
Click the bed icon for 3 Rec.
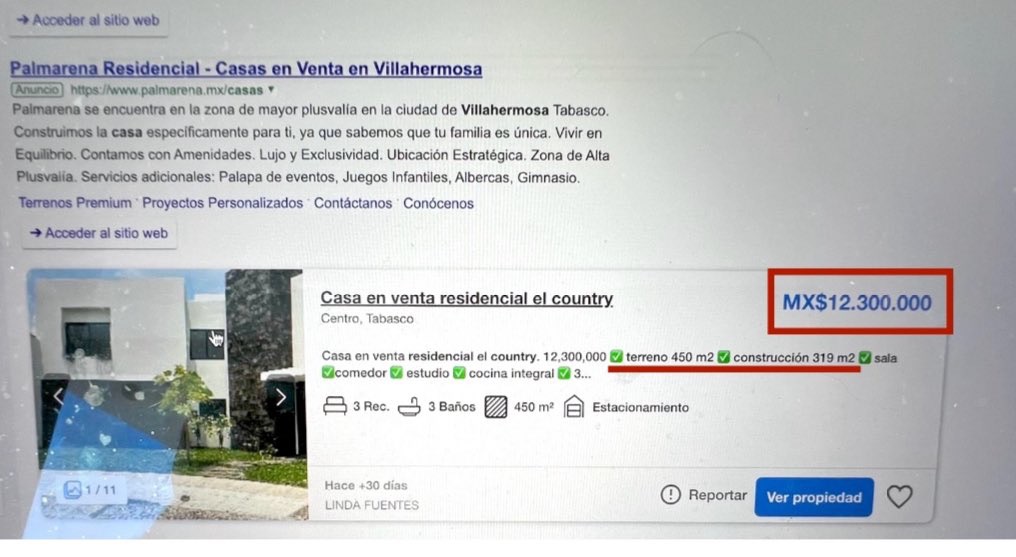[335, 407]
